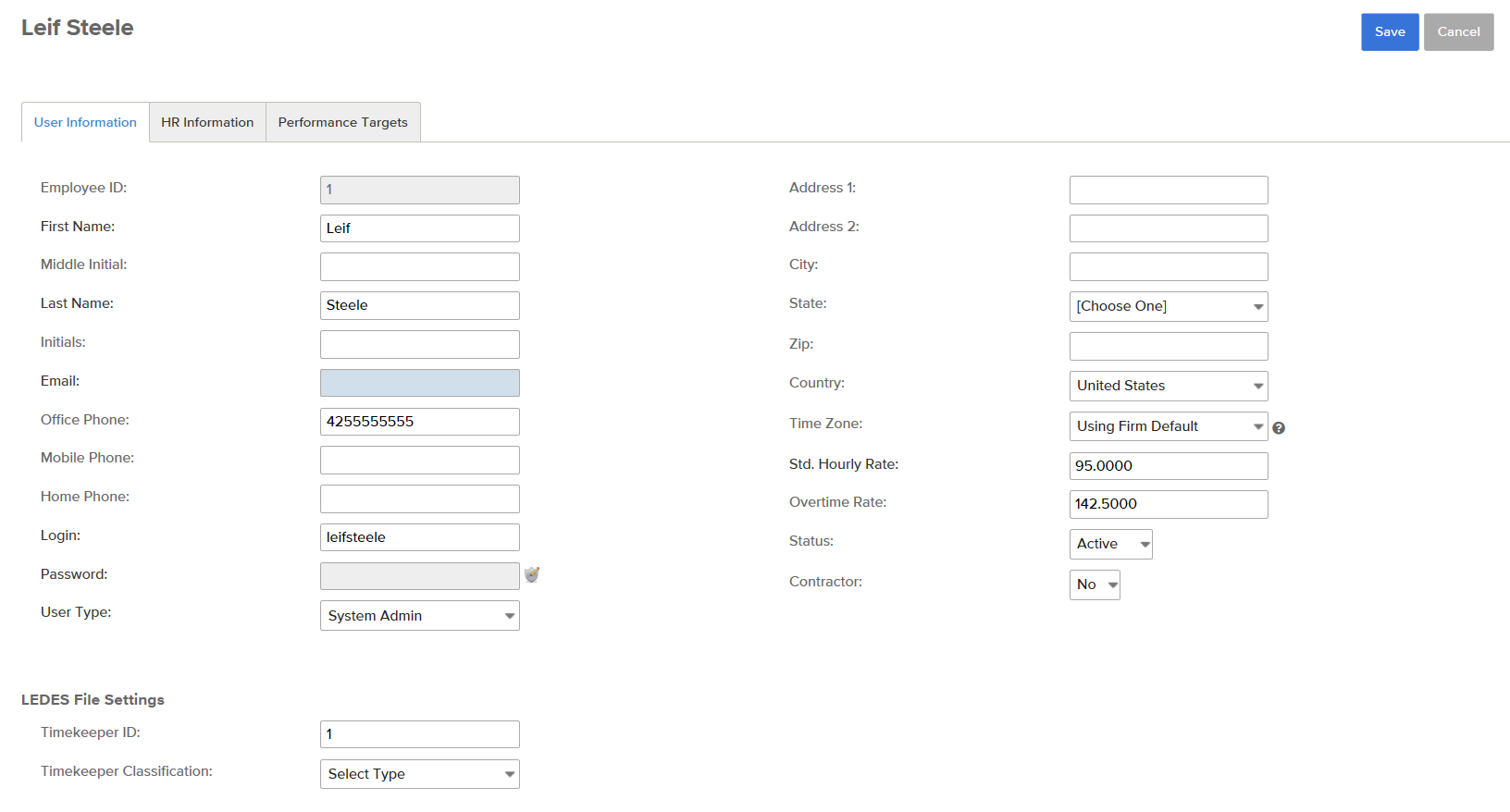The image size is (1510, 812).
Task: Click the Address 2 input field
Action: coord(1169,228)
